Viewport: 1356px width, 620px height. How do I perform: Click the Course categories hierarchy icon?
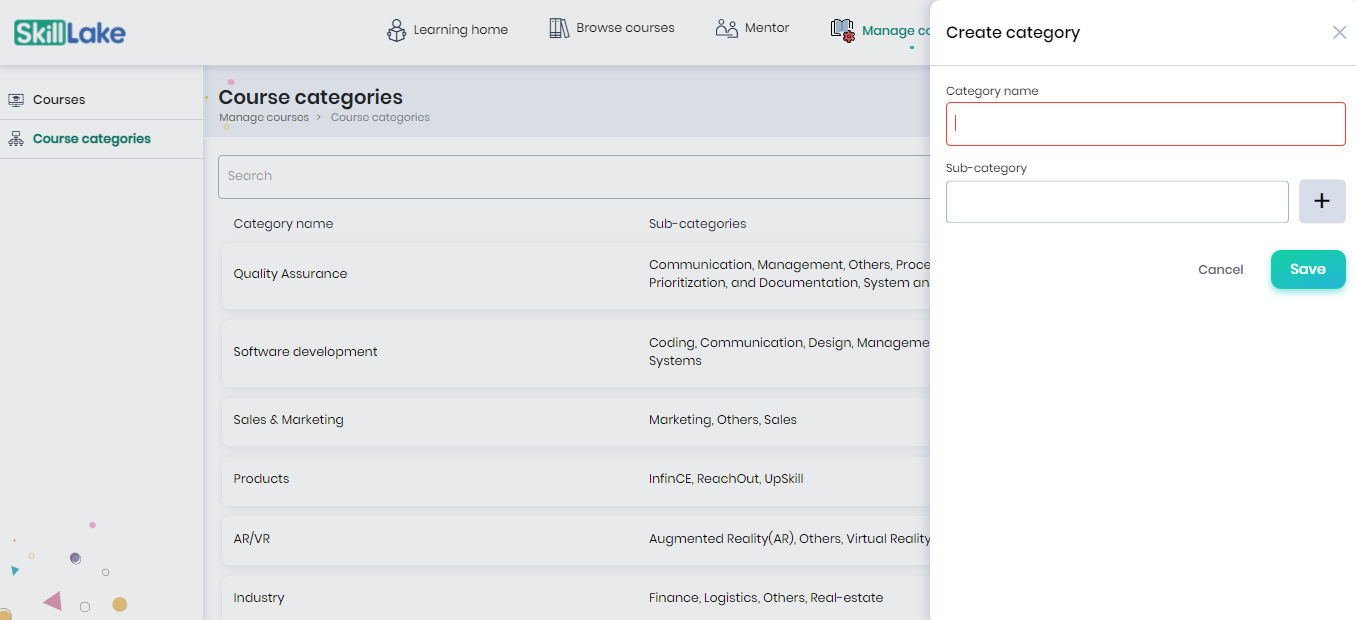tap(16, 139)
